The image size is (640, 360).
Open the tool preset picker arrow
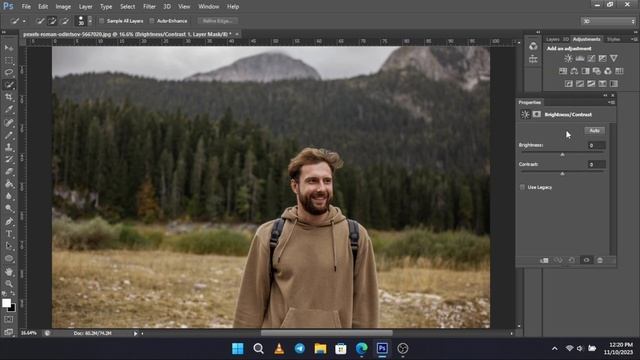[24, 21]
